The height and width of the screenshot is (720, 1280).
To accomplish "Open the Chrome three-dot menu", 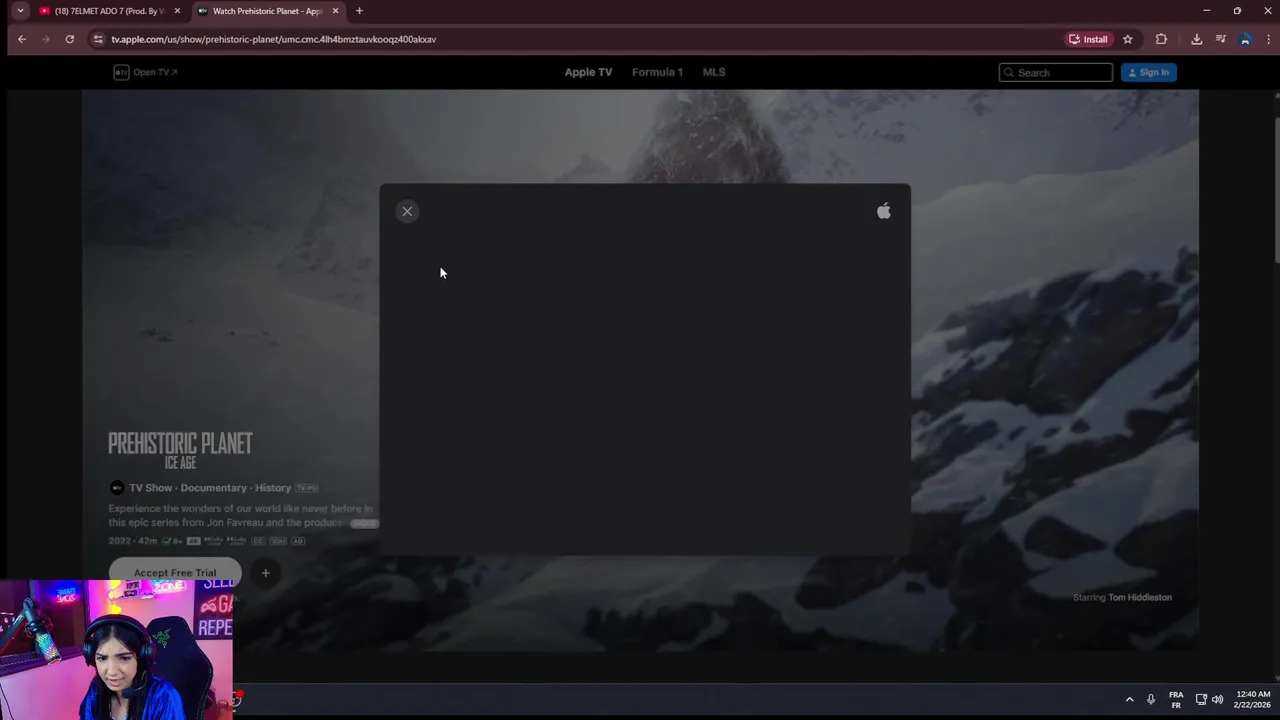I will click(x=1268, y=39).
